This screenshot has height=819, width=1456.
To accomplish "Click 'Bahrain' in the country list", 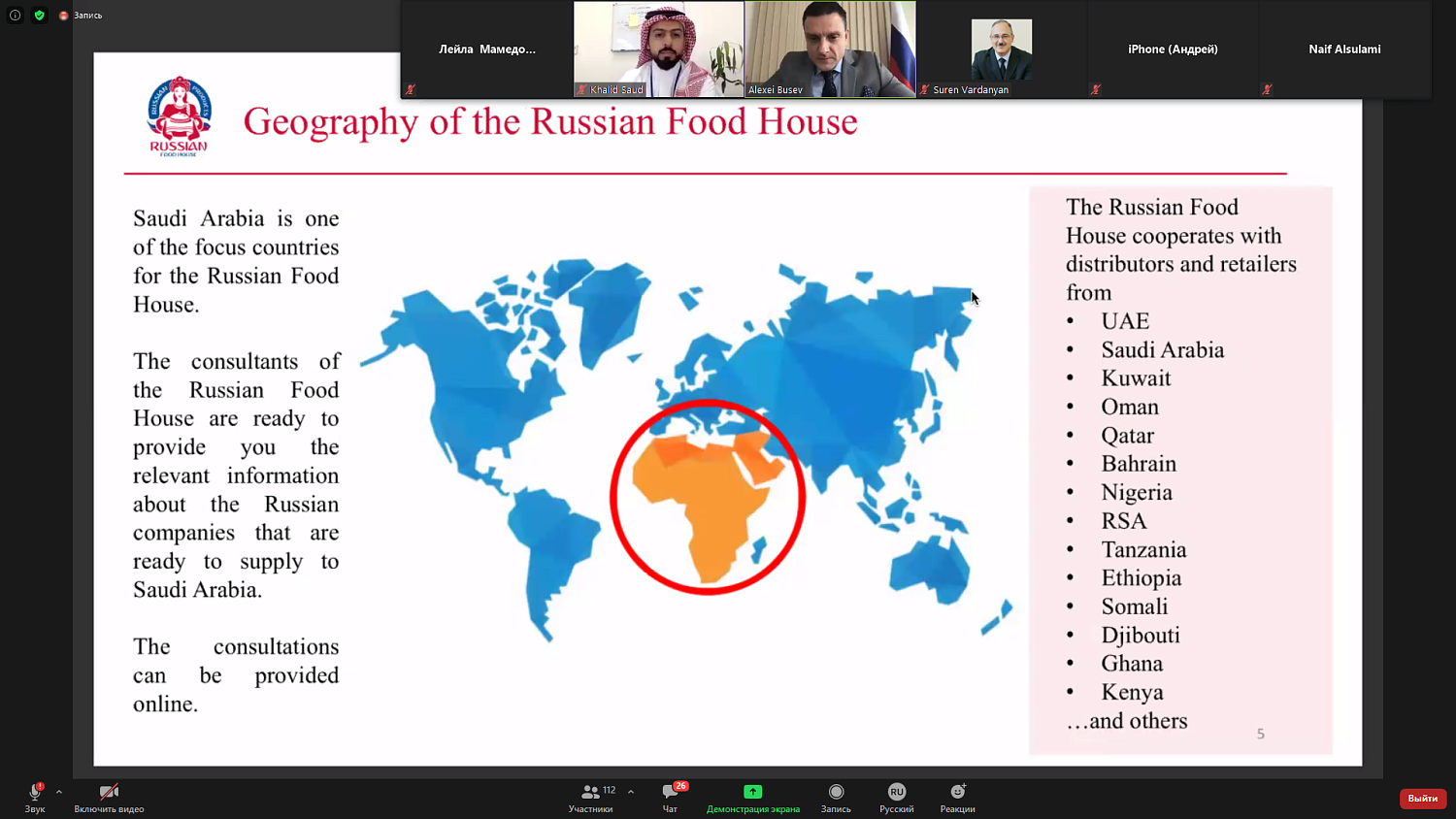I will tap(1139, 464).
